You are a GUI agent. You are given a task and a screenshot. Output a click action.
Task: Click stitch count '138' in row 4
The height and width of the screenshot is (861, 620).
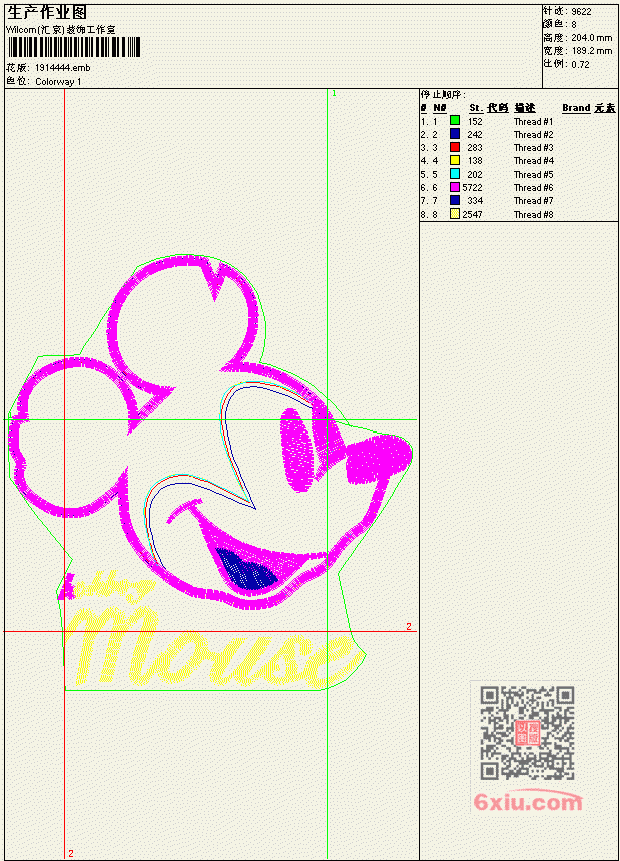475,161
